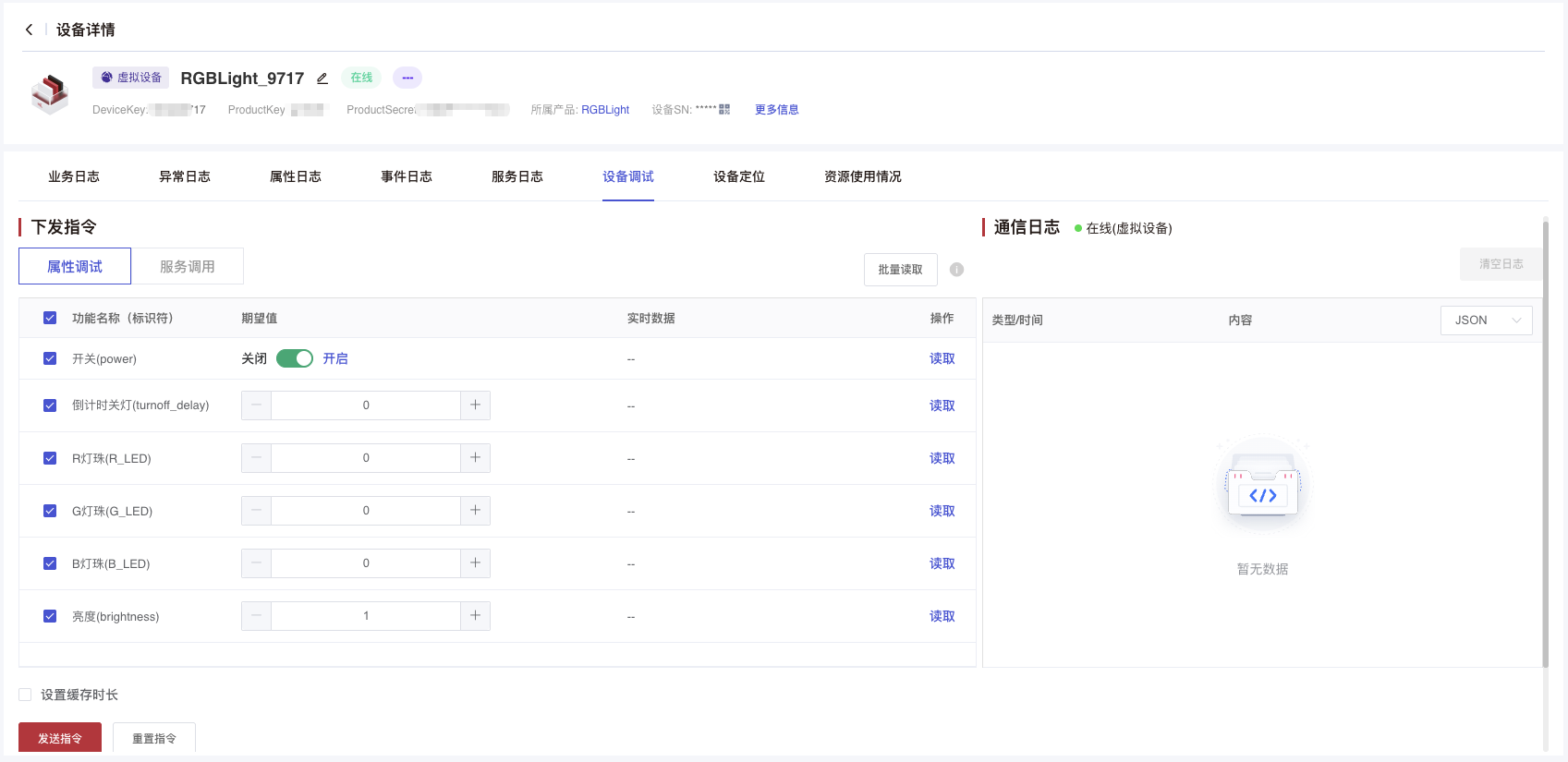Open the 服务调用 tab
Screen dimensions: 1568x762
[188, 266]
